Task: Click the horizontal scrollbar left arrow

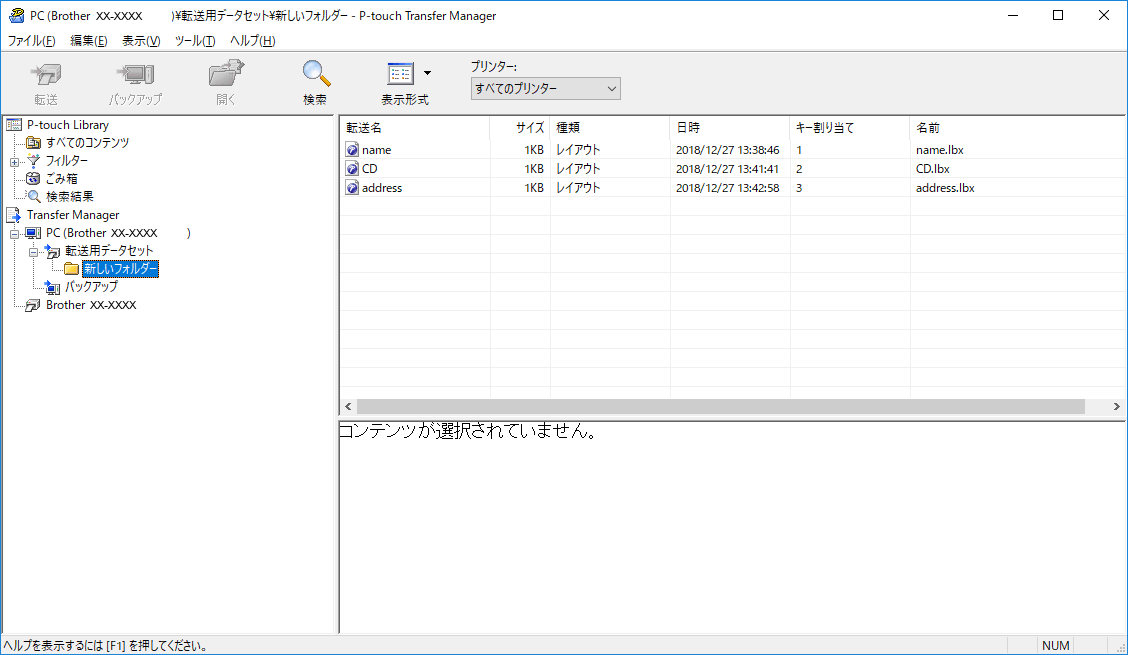Action: (348, 407)
